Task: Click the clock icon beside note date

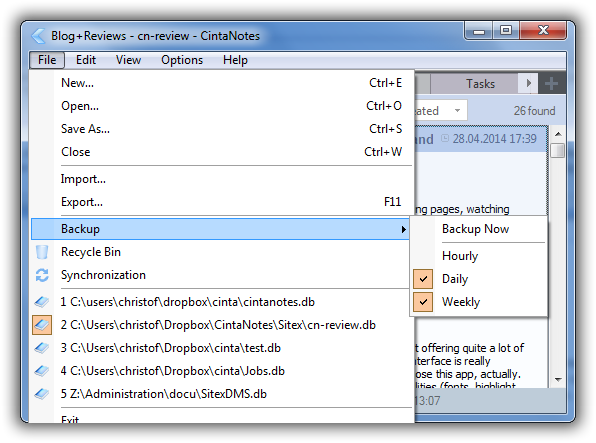Action: (445, 138)
